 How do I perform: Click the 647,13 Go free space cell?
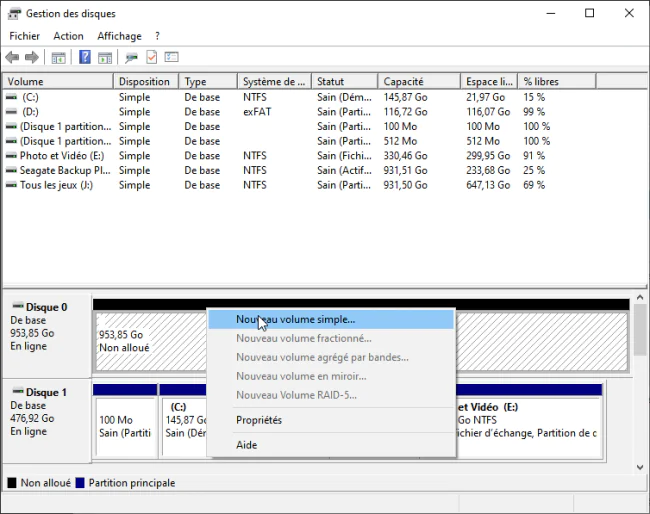click(488, 185)
